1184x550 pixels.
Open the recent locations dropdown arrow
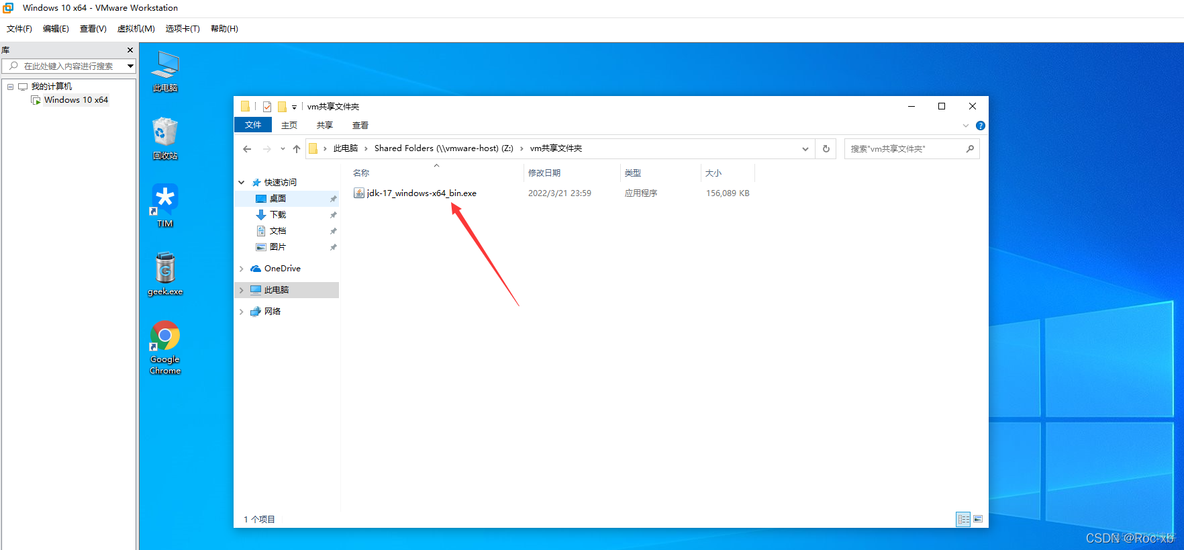click(x=283, y=150)
